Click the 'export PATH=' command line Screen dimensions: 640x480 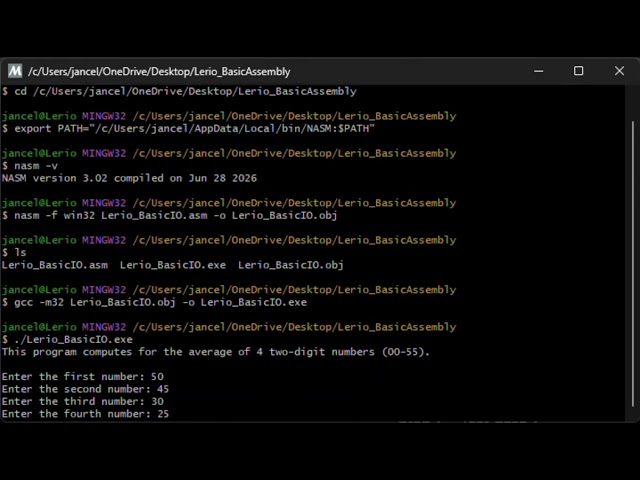point(188,128)
